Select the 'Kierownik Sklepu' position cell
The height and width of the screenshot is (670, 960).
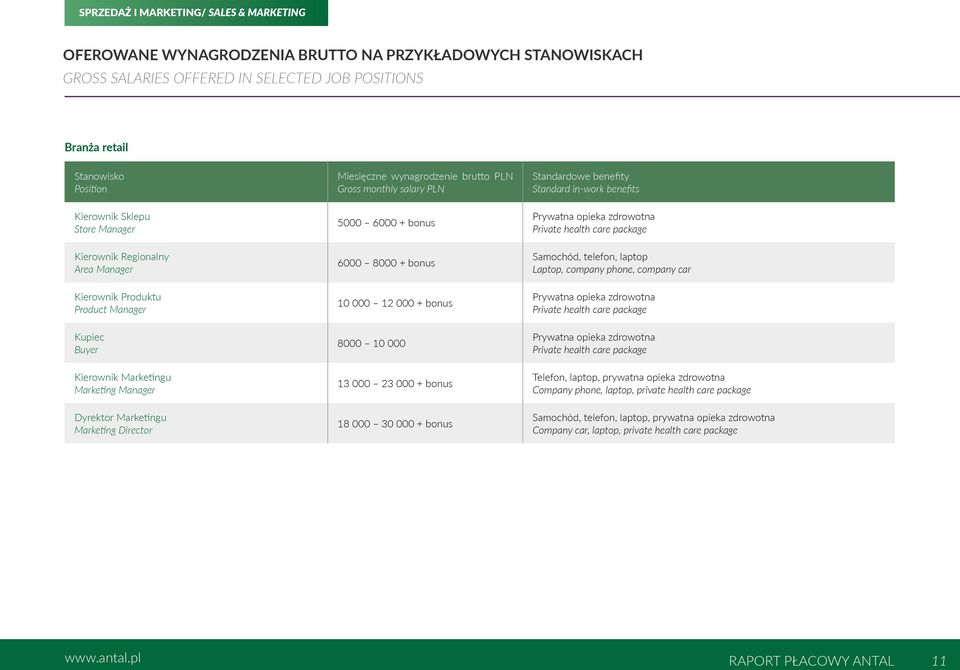click(196, 222)
